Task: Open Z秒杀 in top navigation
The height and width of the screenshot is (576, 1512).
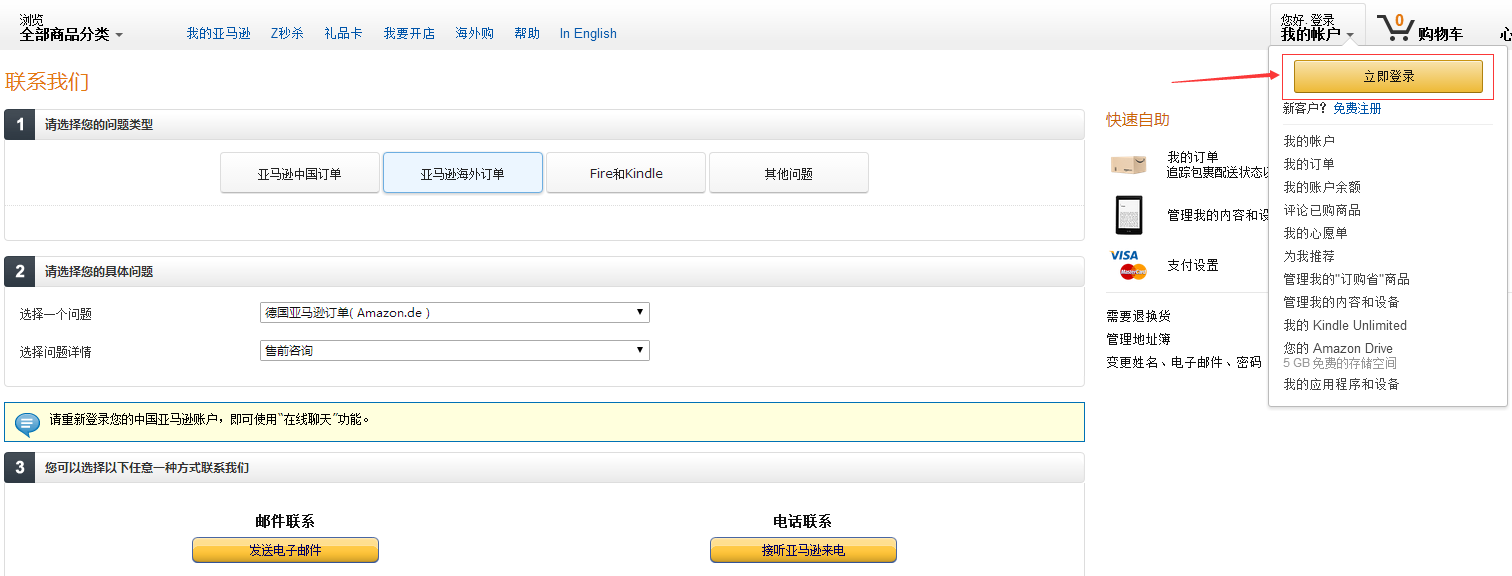Action: click(x=287, y=33)
